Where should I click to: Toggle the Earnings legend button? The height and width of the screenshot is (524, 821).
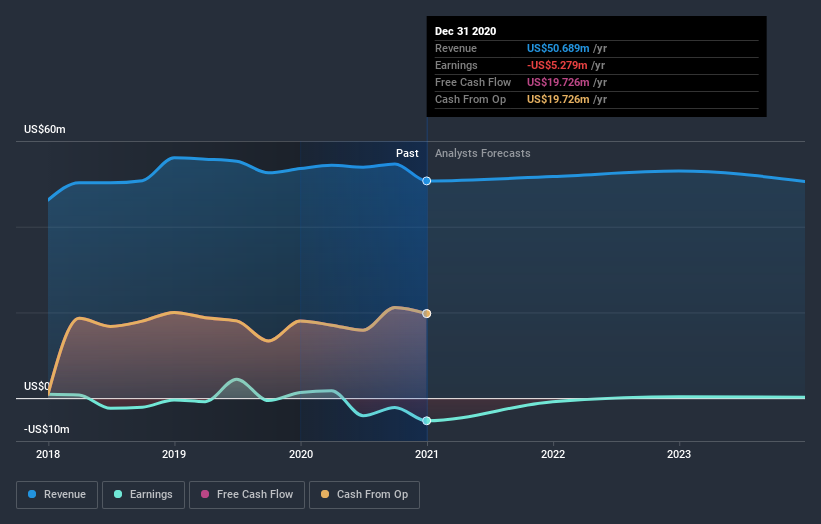coord(143,495)
